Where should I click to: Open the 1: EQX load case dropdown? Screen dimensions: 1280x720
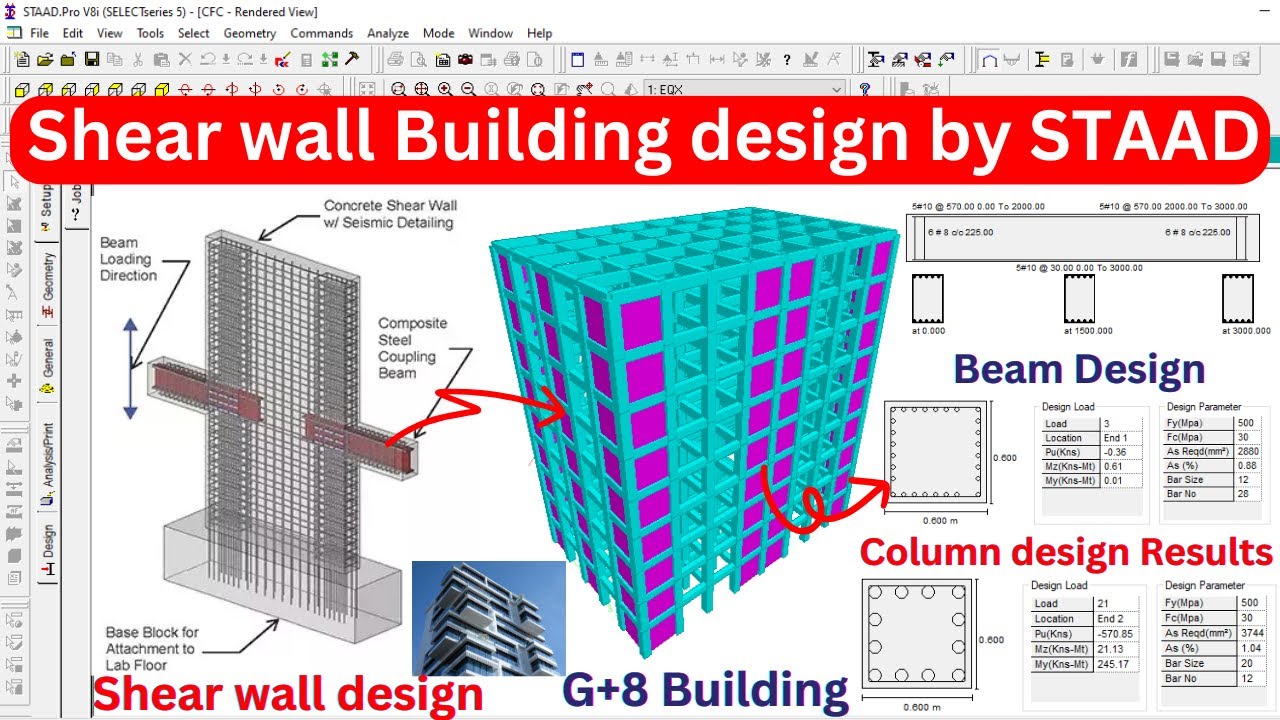tap(745, 89)
